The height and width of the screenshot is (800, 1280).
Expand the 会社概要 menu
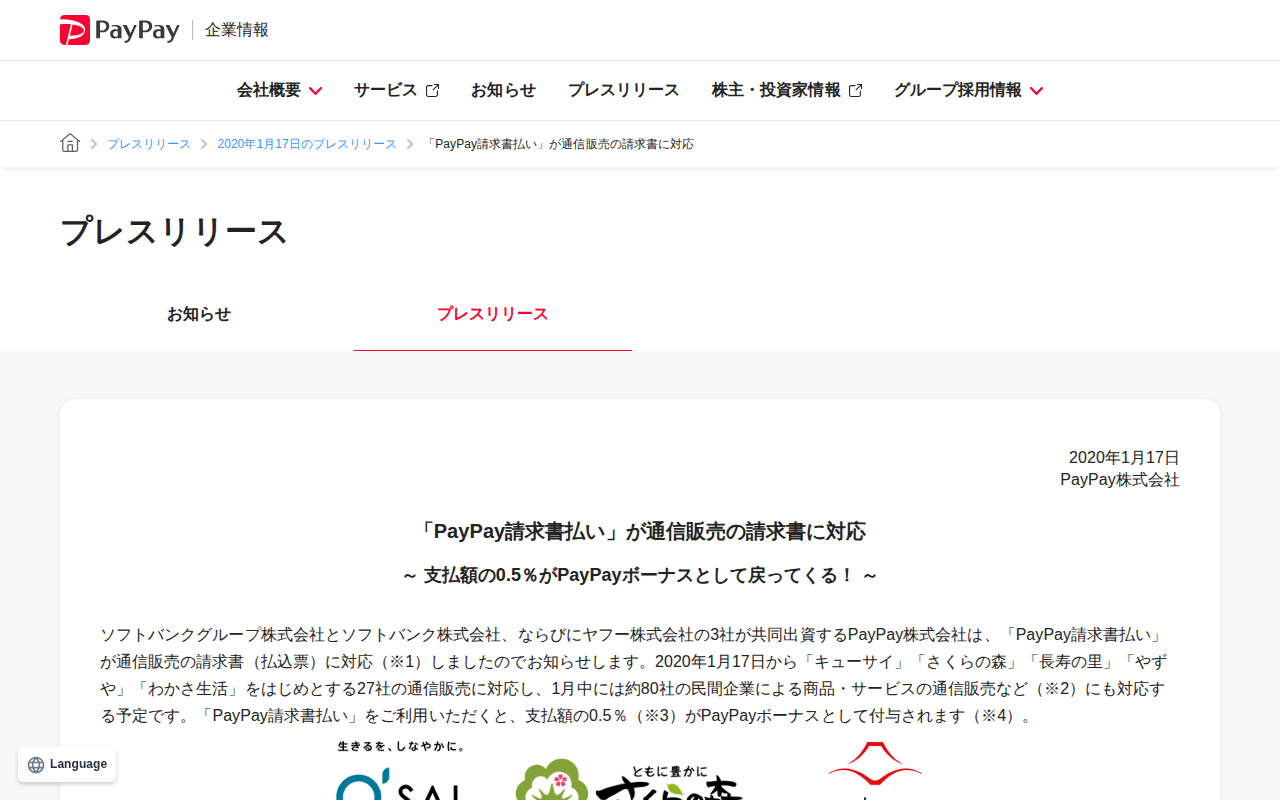279,90
